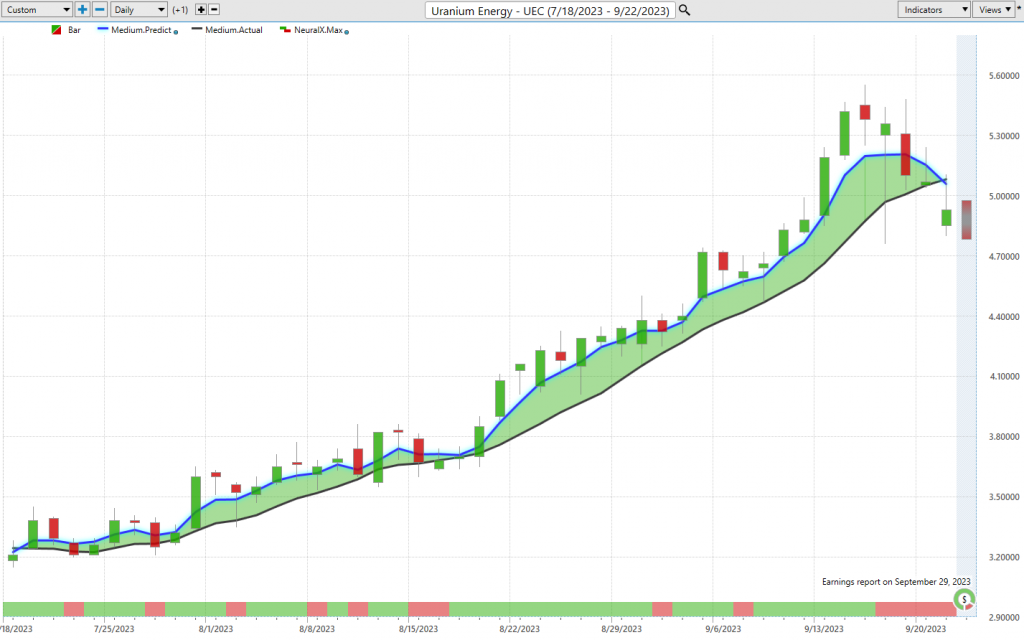Open the Views dropdown
1024x640 pixels.
pyautogui.click(x=994, y=10)
